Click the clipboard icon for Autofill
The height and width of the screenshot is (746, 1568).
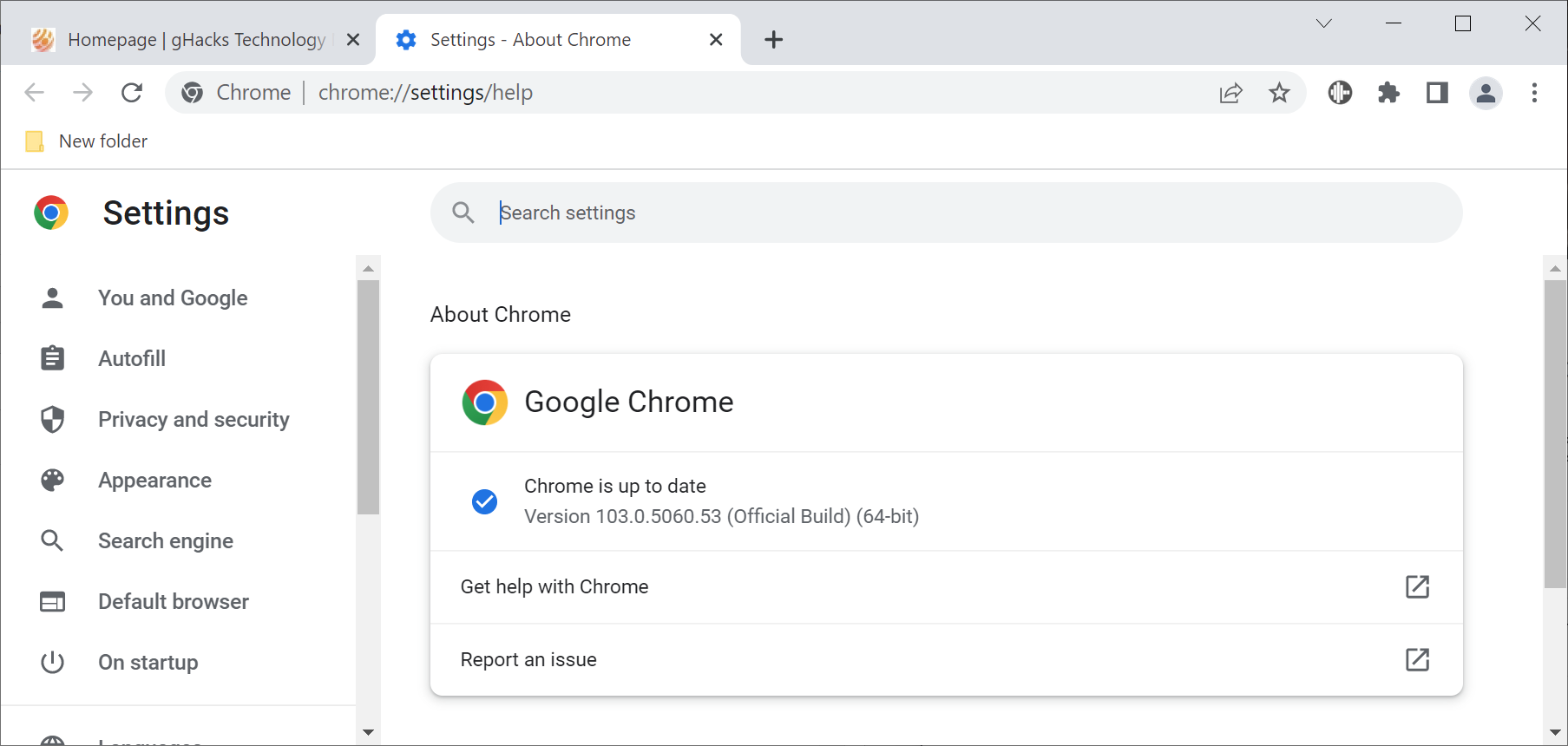tap(52, 358)
